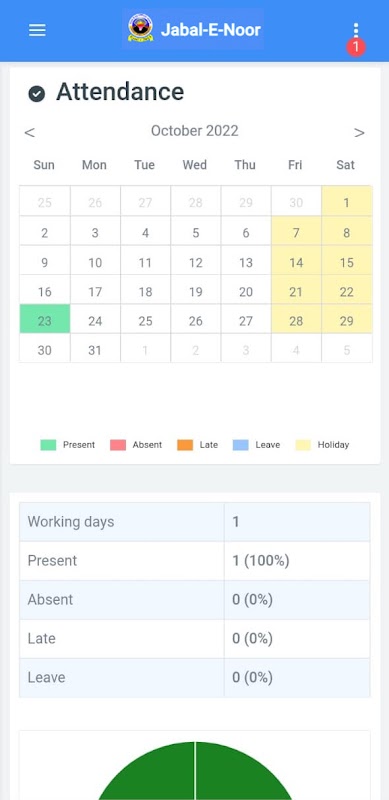Toggle the Holiday legend yellow swatch
Image resolution: width=389 pixels, height=800 pixels.
click(303, 445)
